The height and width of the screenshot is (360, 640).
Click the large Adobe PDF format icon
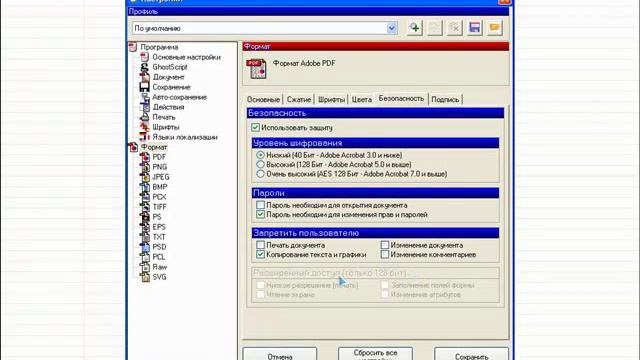click(x=256, y=69)
